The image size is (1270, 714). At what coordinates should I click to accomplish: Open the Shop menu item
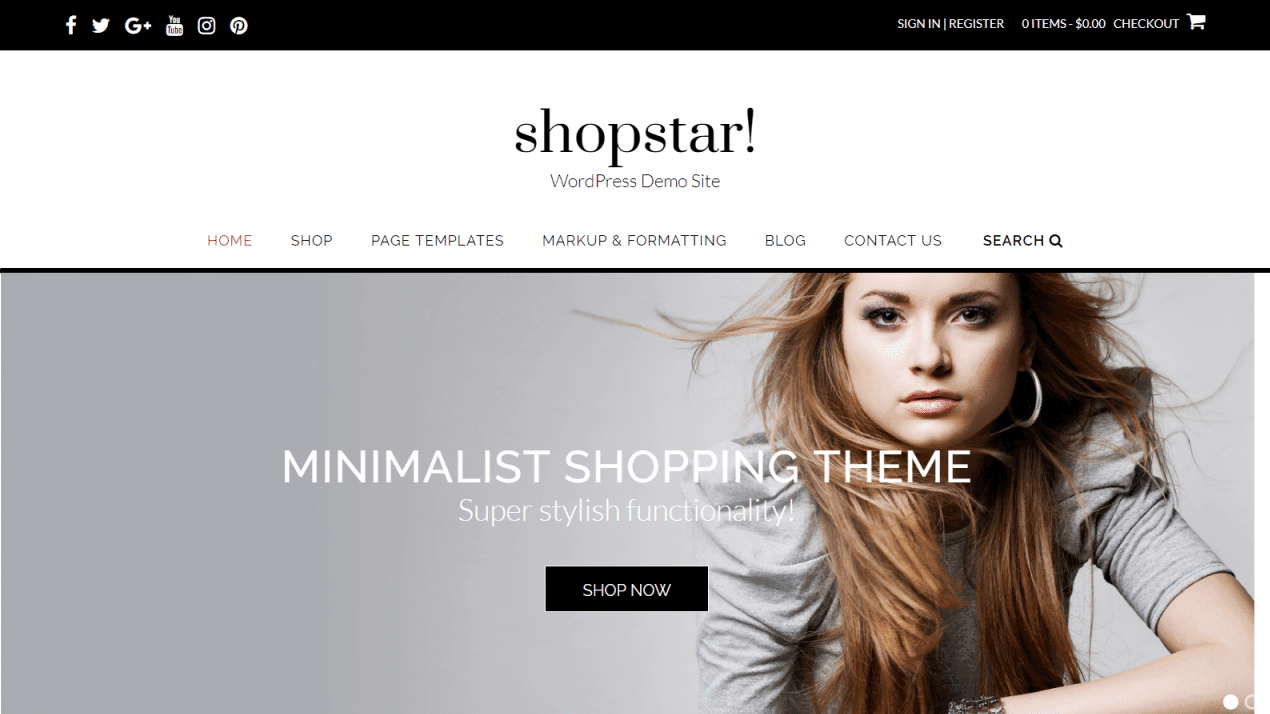coord(312,240)
